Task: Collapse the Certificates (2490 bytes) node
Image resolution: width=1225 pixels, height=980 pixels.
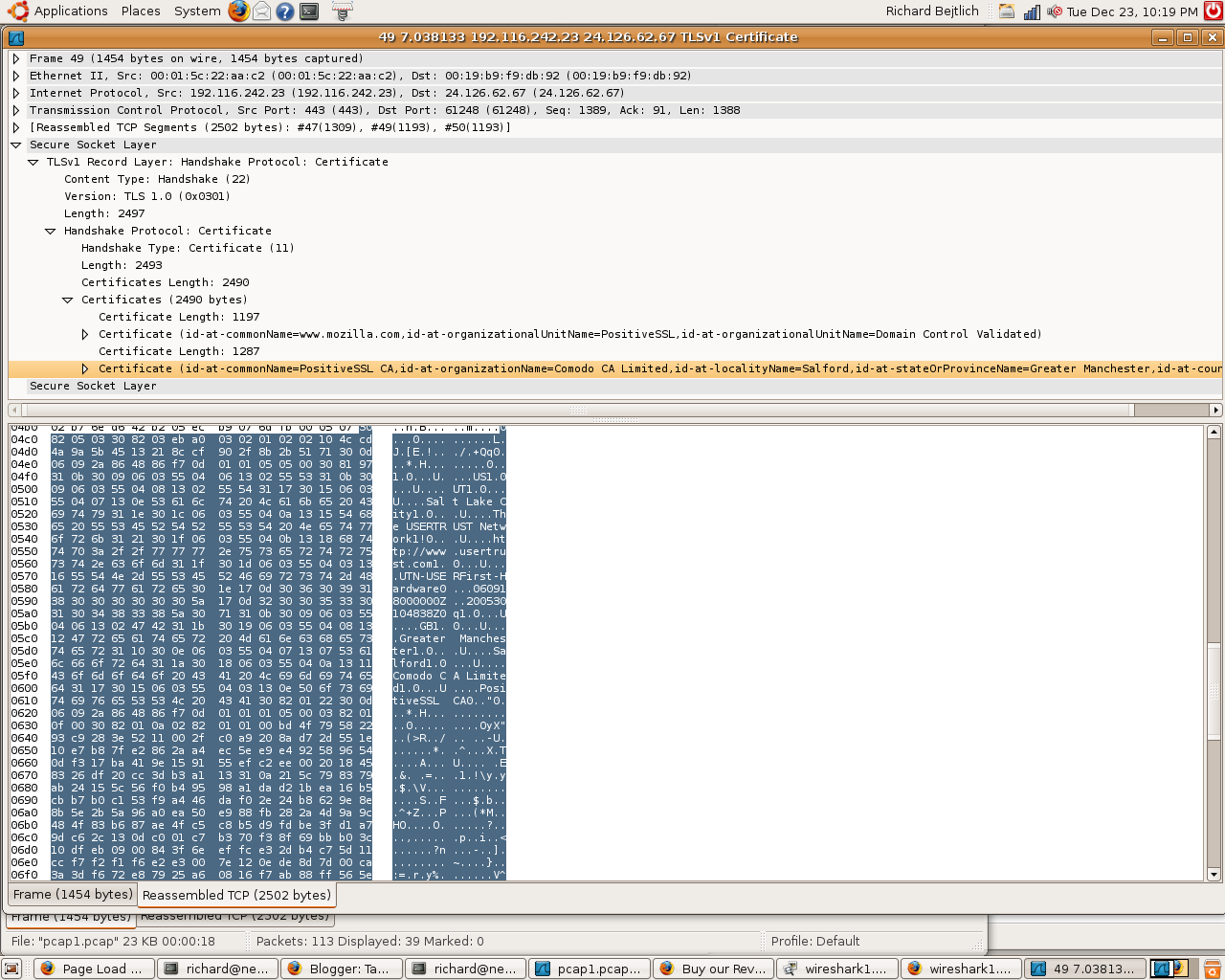Action: click(68, 300)
